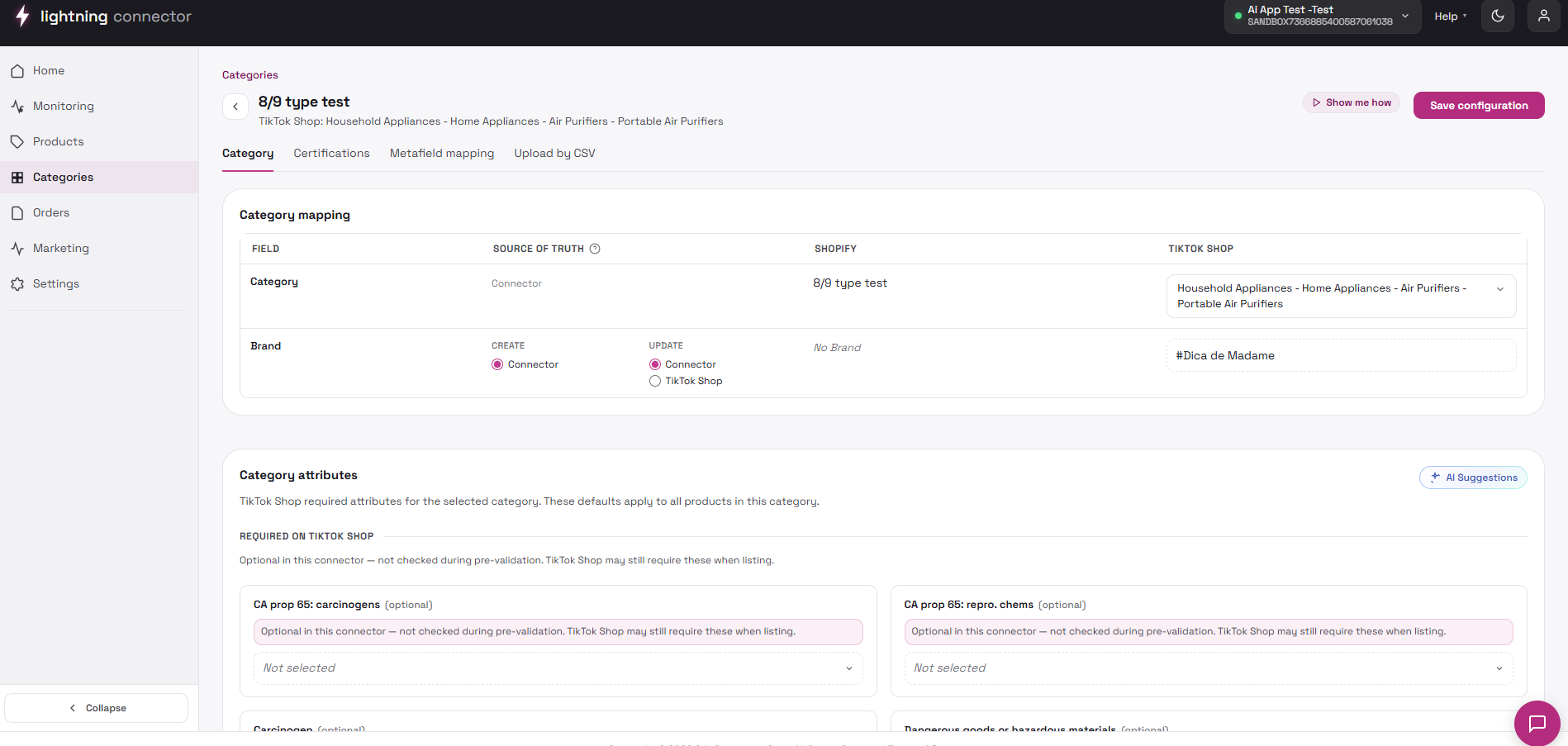Expand the TikTok Shop category dropdown
Screen dimensions: 1568x746
pos(1342,296)
